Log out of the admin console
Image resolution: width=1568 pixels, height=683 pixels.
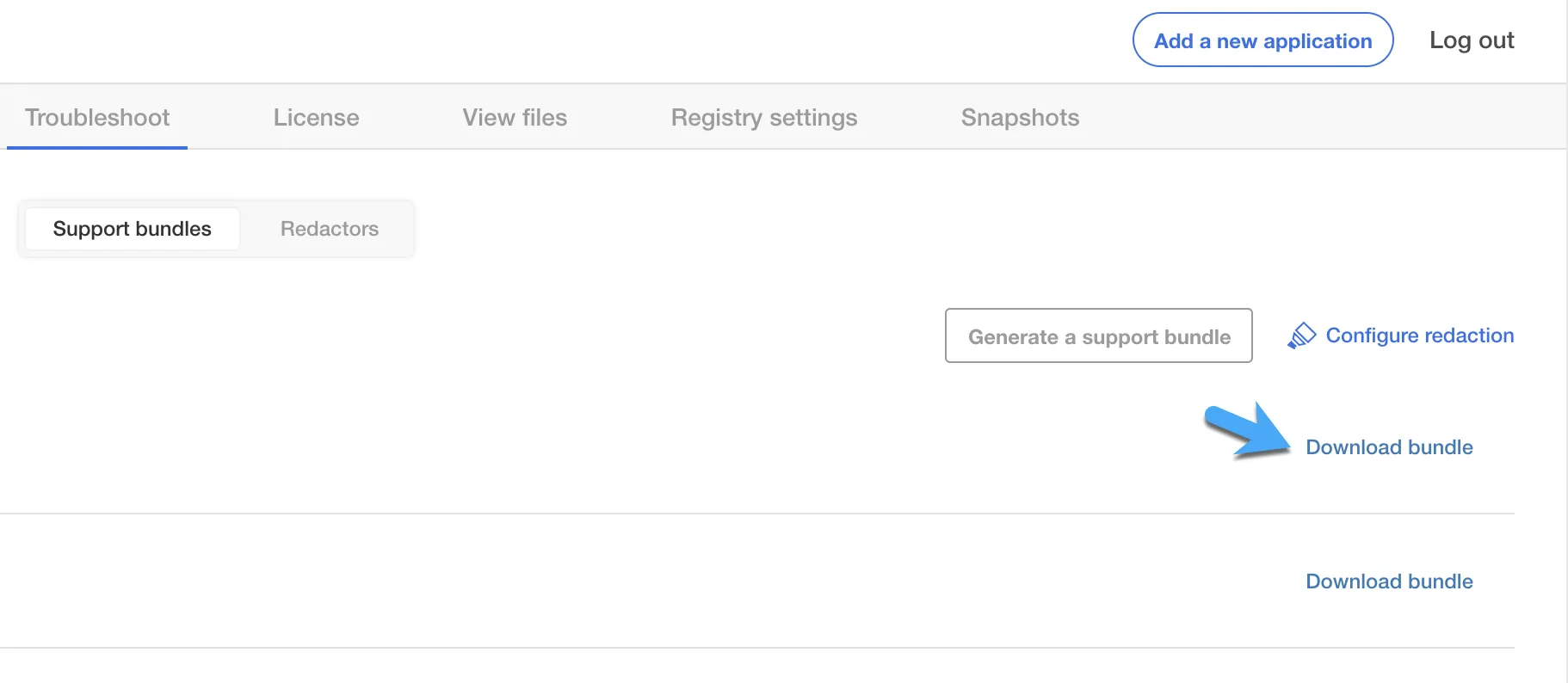[x=1472, y=40]
